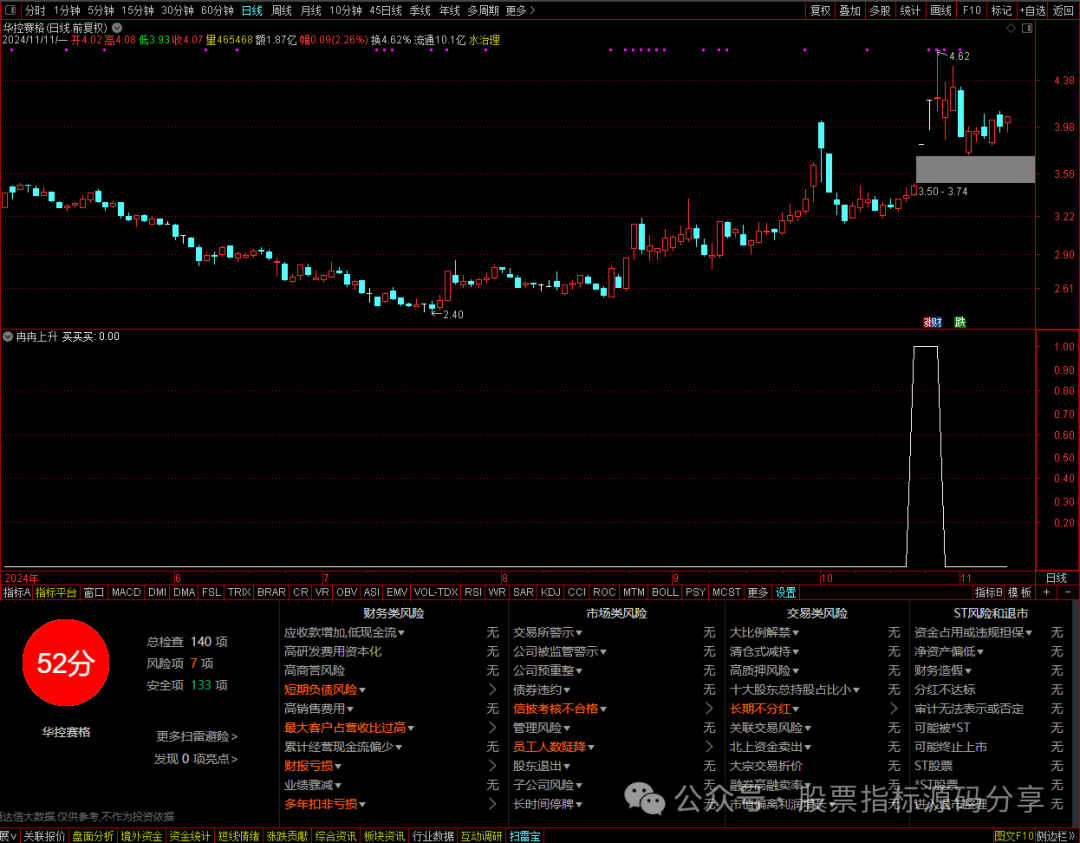Click the 画线 drawing tool button
Image resolution: width=1080 pixels, height=843 pixels.
point(940,10)
